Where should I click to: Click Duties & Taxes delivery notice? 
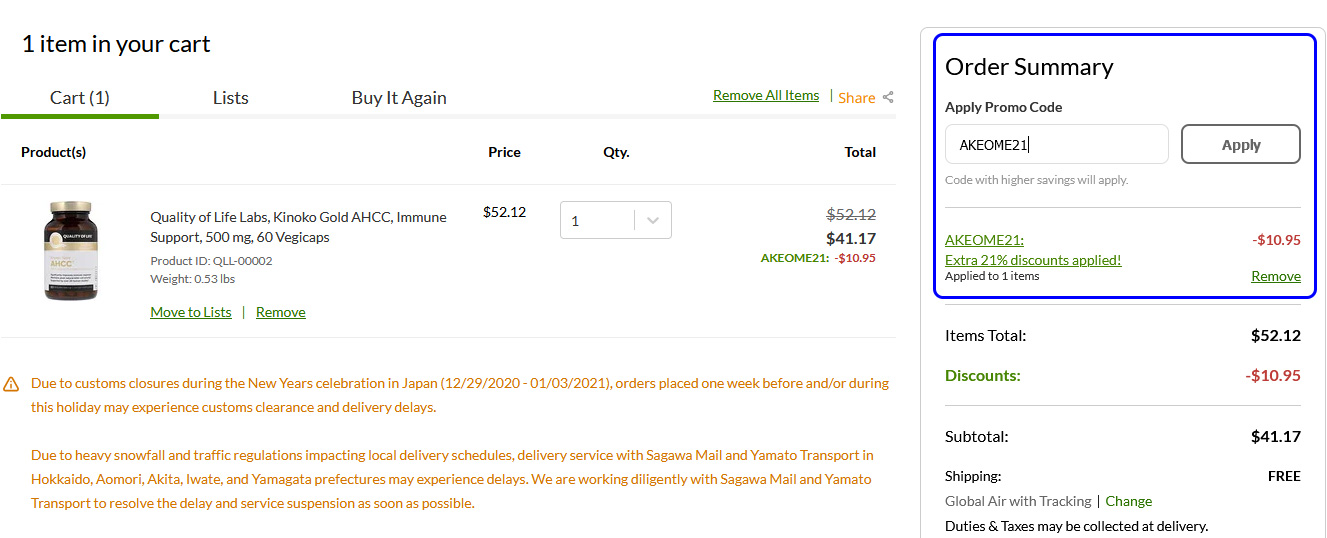1076,526
